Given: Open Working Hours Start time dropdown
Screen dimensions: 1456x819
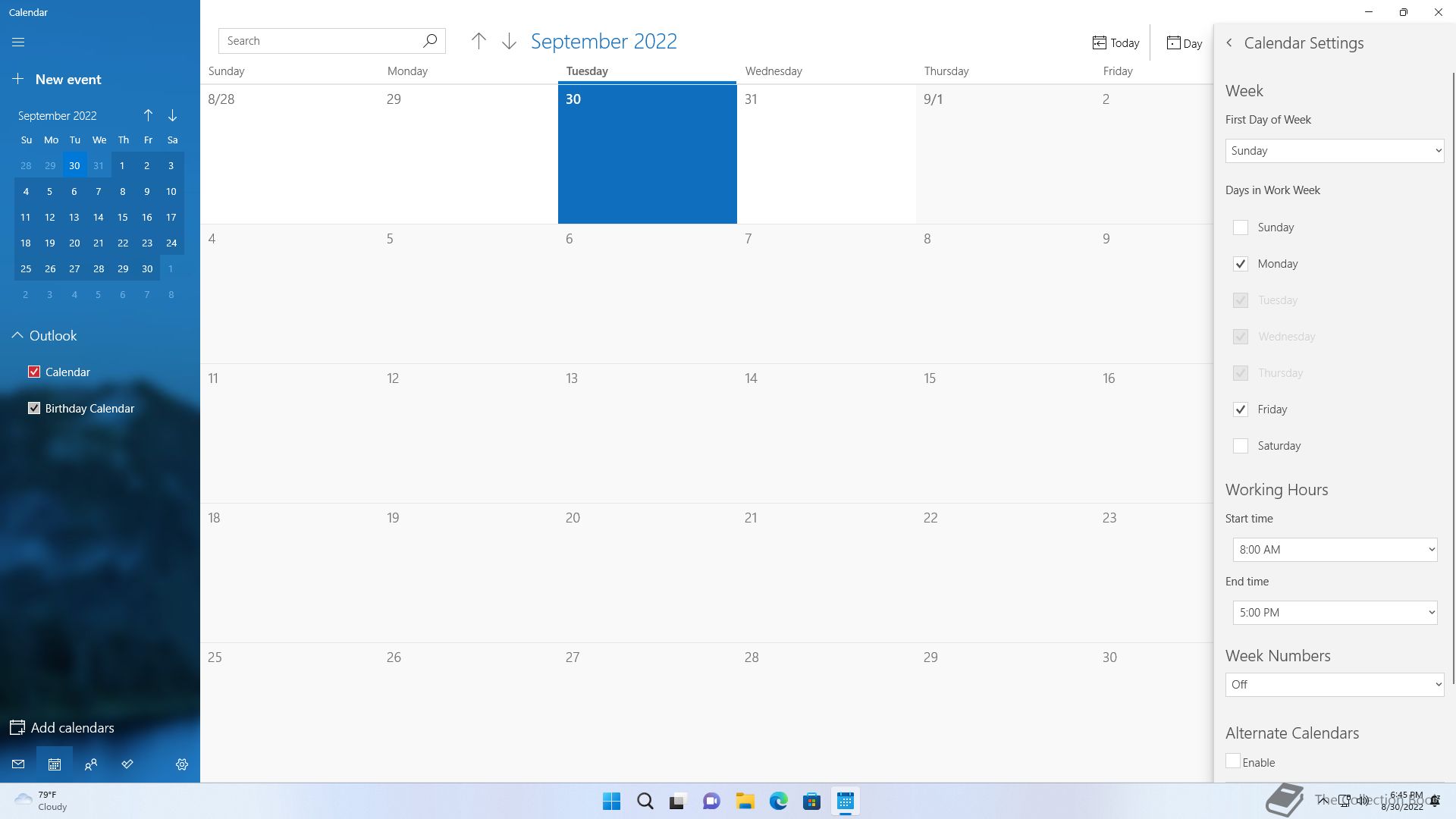Looking at the screenshot, I should (1335, 550).
